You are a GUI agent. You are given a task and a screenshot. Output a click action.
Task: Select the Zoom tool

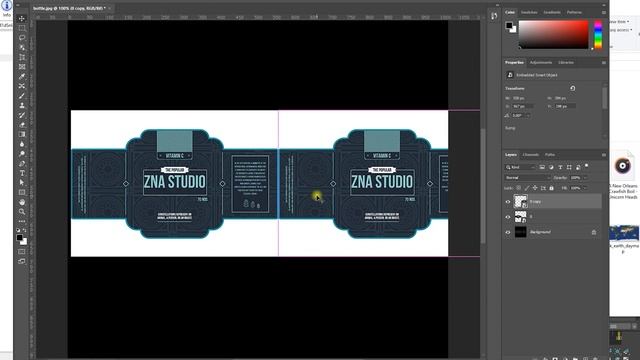pyautogui.click(x=22, y=212)
